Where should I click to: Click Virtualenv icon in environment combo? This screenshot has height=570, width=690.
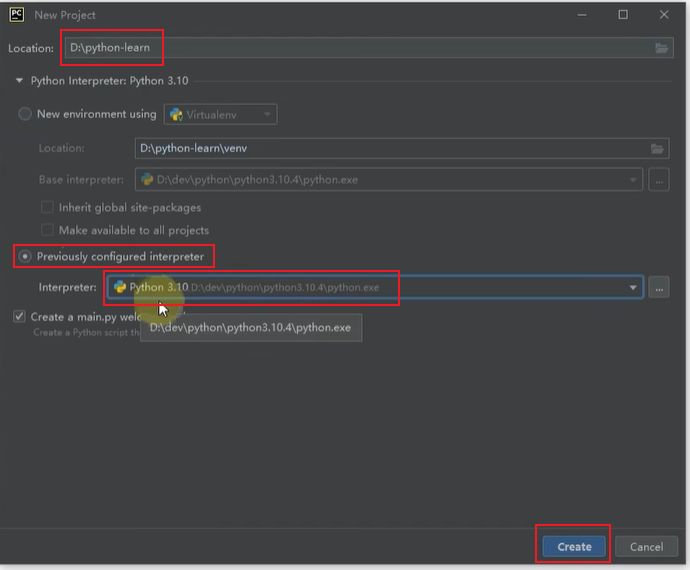tap(176, 114)
